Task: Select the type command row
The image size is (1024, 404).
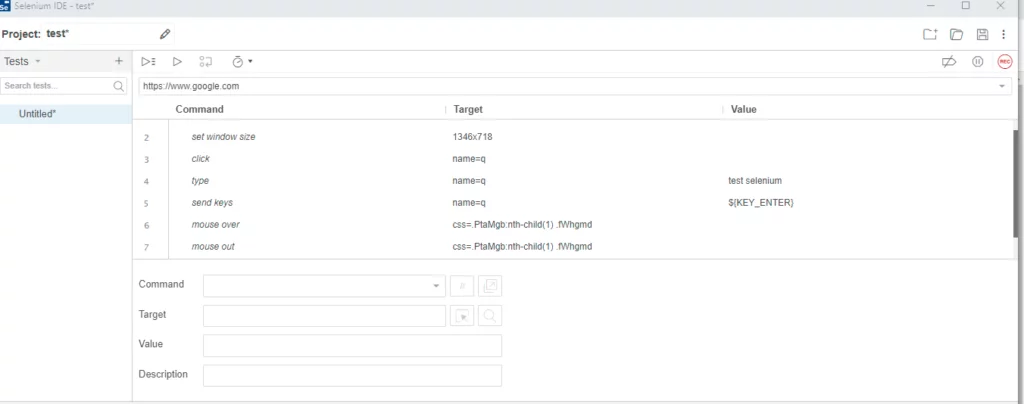Action: point(575,181)
